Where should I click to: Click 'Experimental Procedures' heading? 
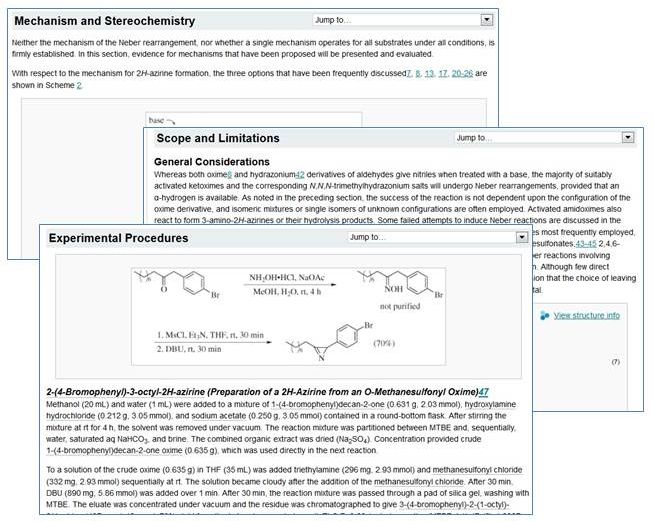click(118, 238)
